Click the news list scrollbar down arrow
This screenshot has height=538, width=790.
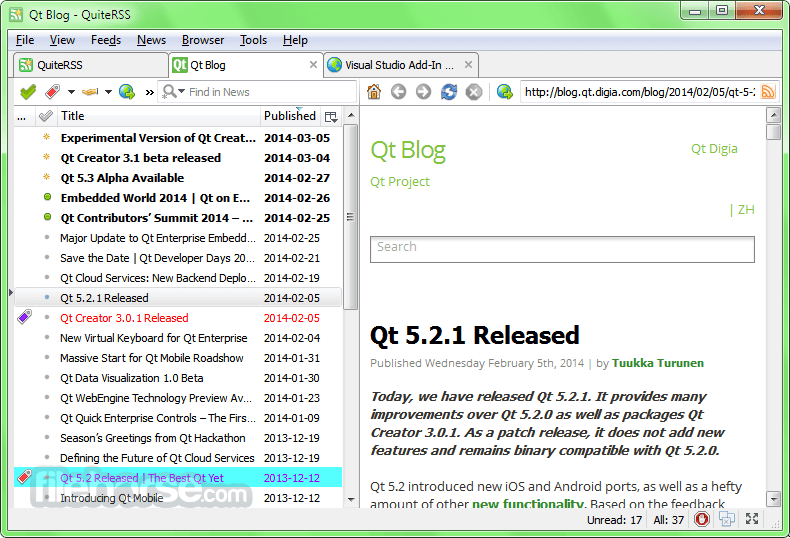point(351,499)
